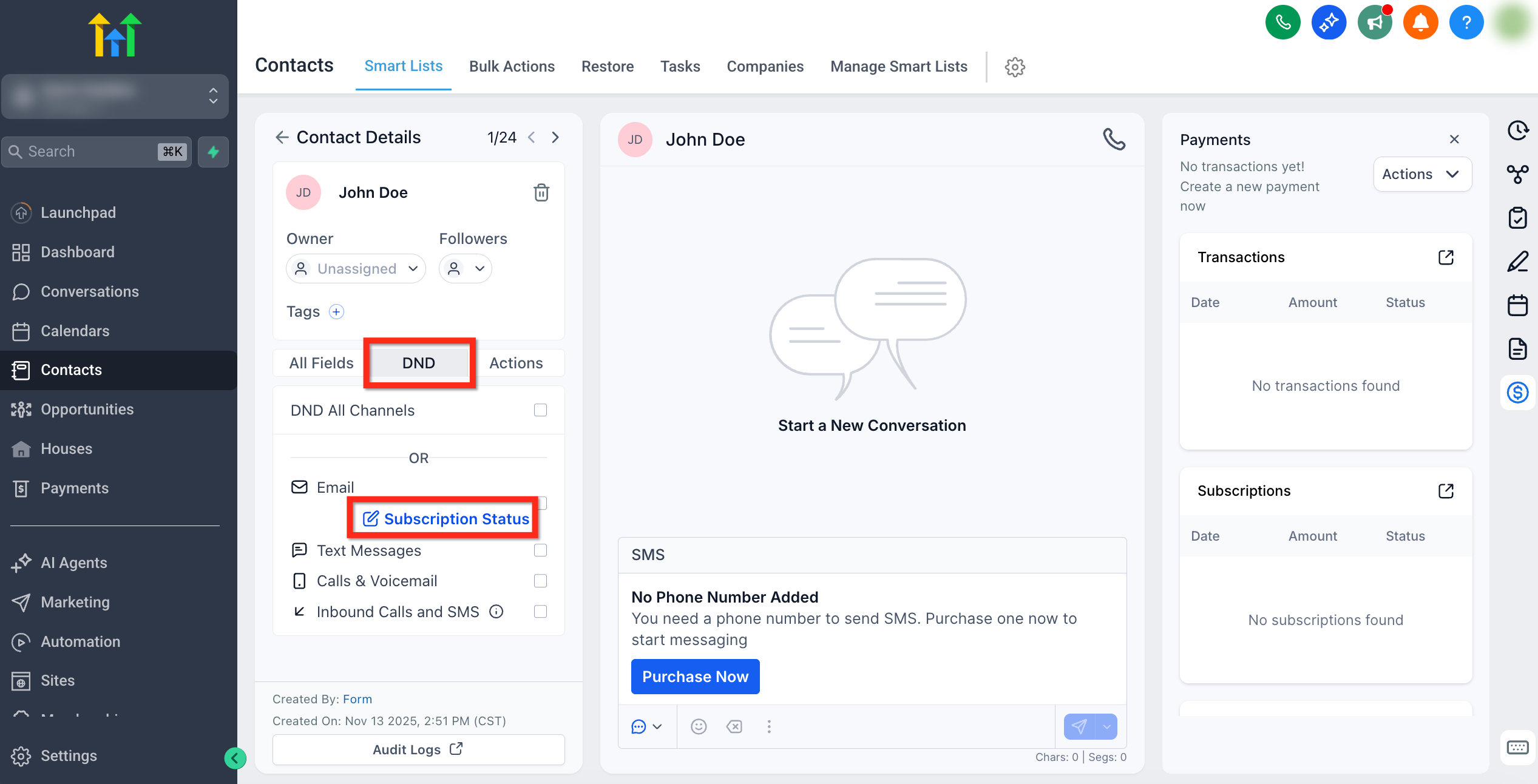Click the Purchase Now button

point(695,677)
